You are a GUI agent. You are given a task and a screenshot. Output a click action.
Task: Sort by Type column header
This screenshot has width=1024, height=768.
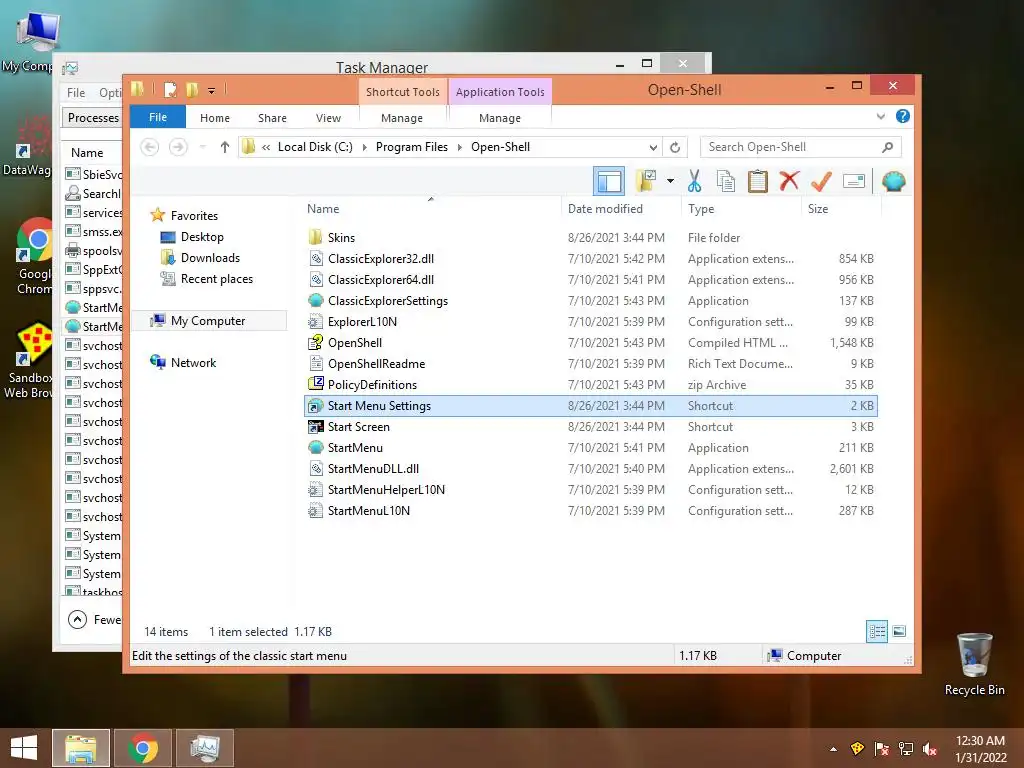pyautogui.click(x=701, y=209)
